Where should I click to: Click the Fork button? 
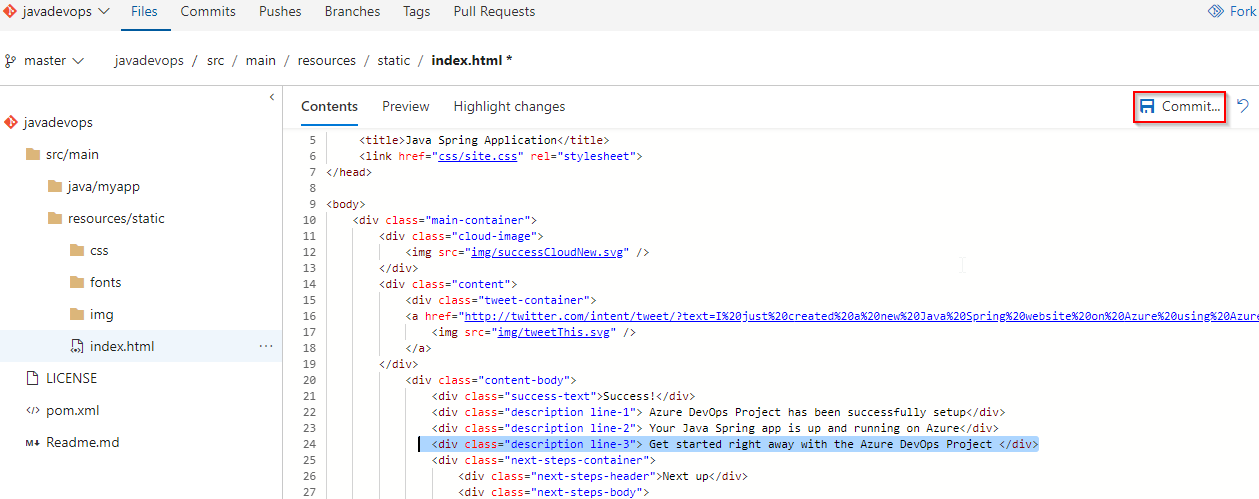1231,12
